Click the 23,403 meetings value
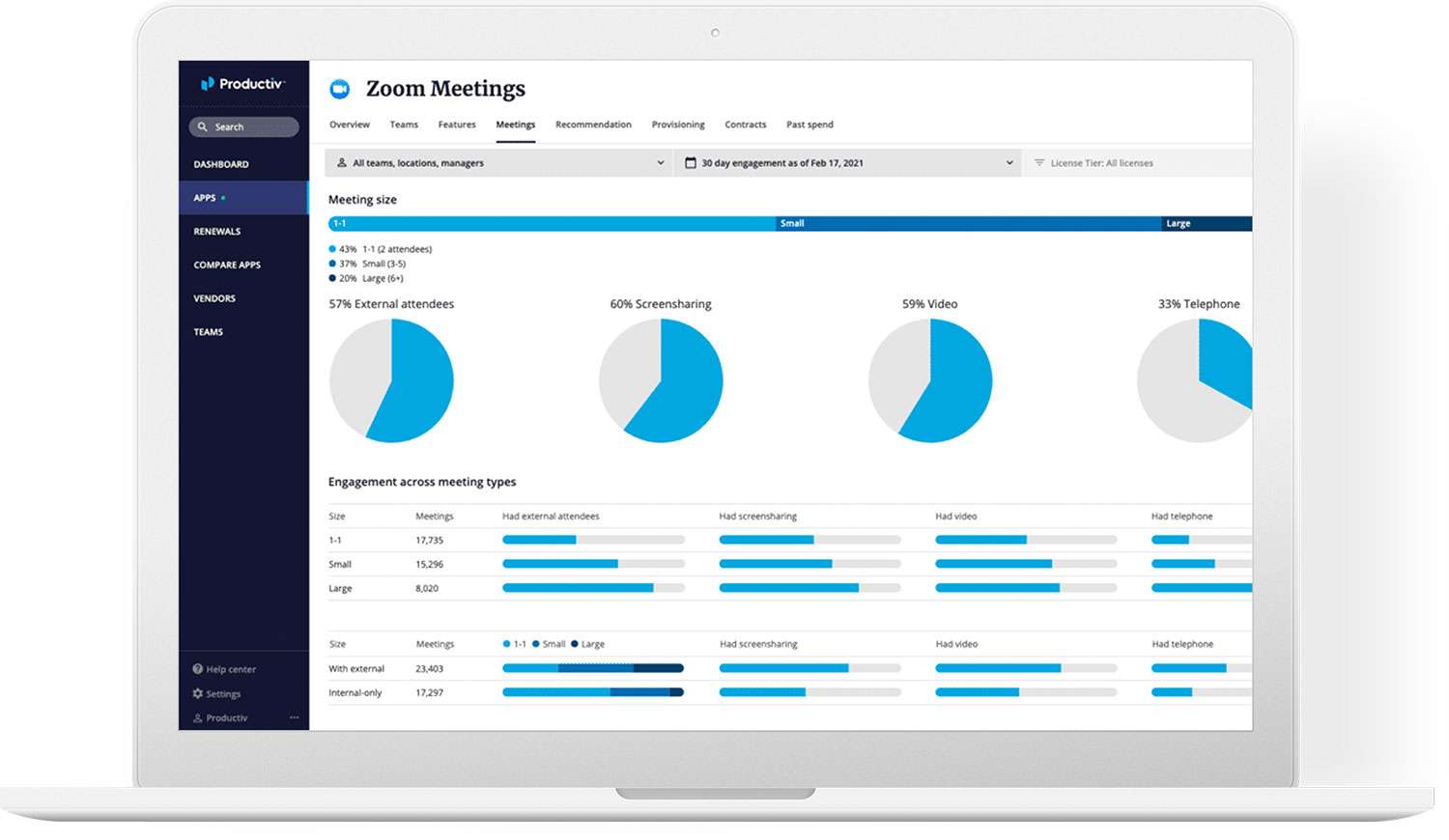The image size is (1449, 840). [430, 669]
